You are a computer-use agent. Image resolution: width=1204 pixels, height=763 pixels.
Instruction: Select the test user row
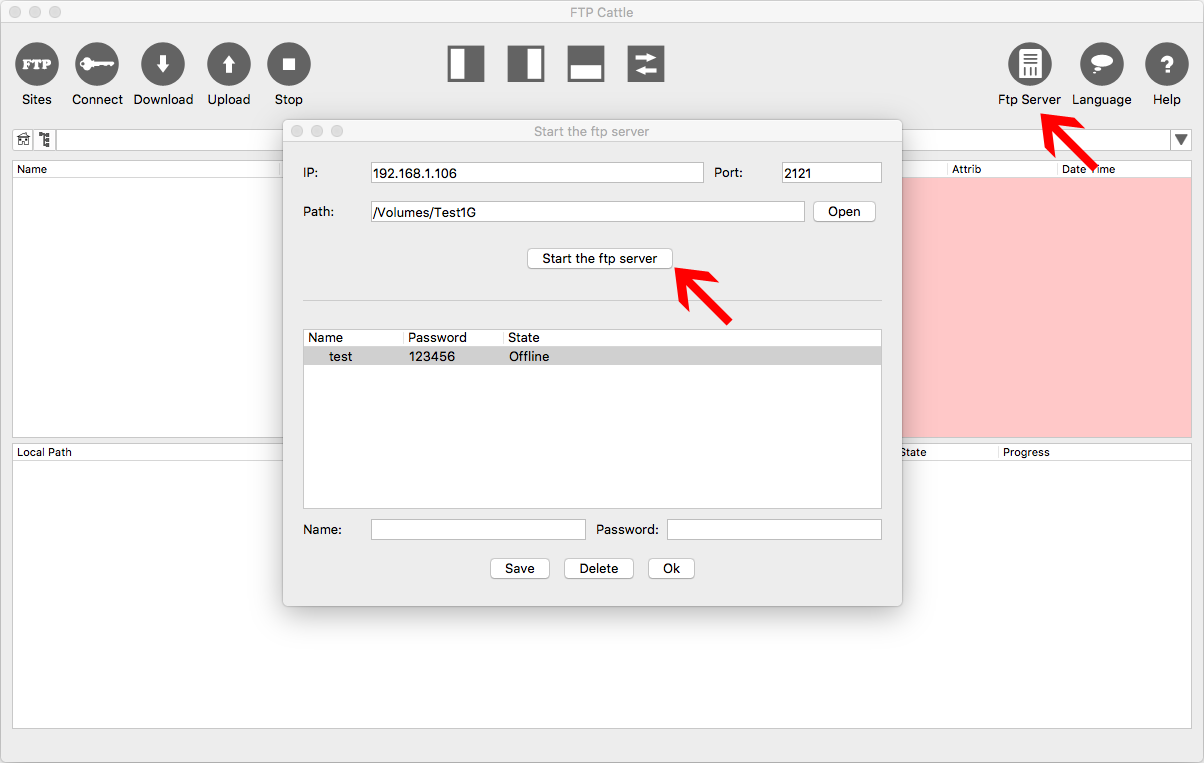592,356
